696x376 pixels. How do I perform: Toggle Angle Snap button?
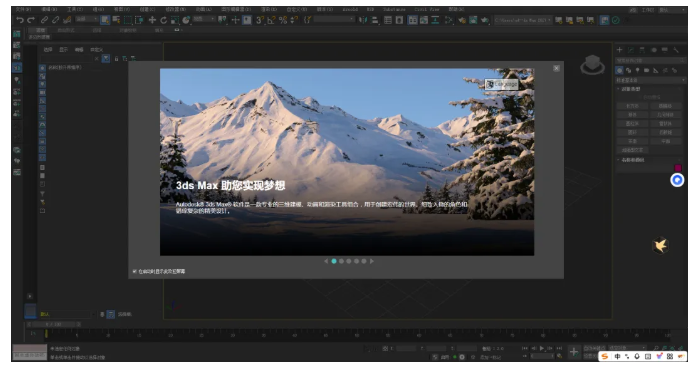271,20
